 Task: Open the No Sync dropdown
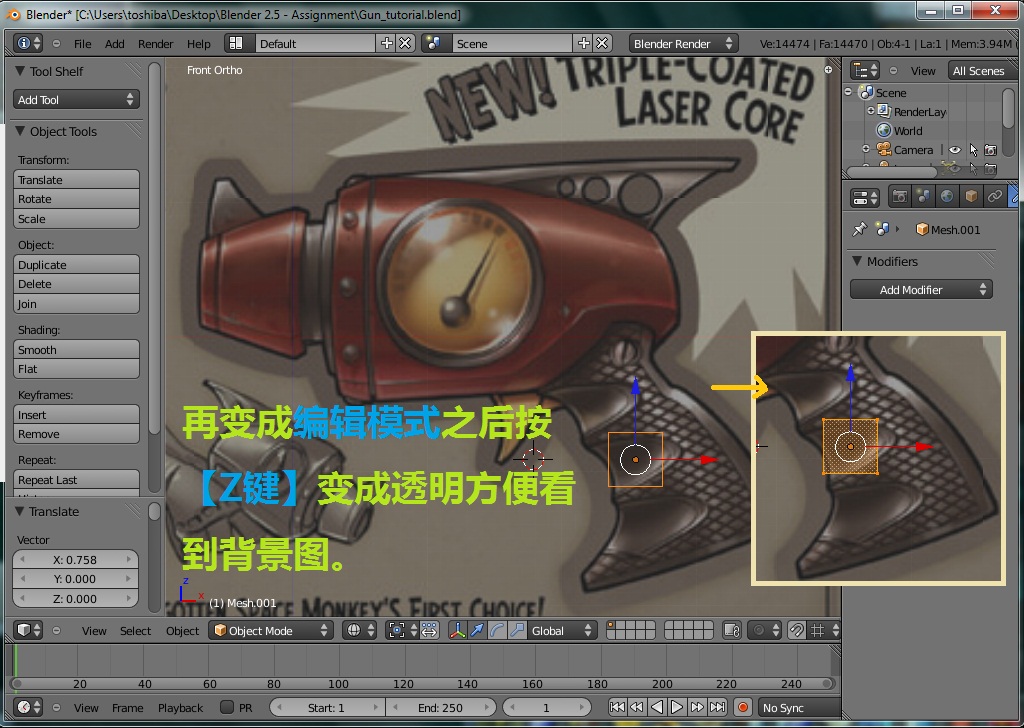(x=799, y=707)
